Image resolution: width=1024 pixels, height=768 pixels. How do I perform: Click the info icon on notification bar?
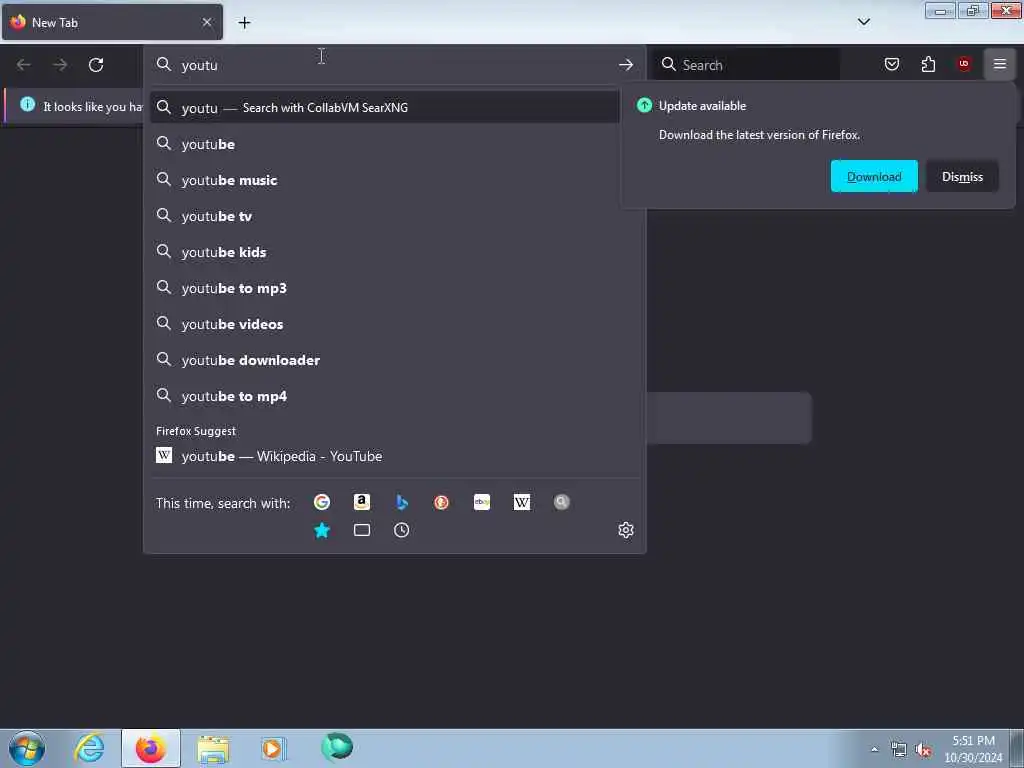tap(27, 104)
